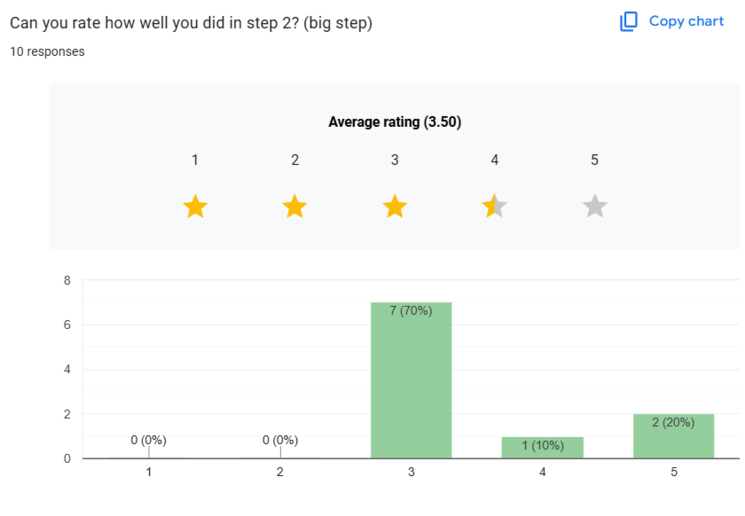Viewport: 745px width, 516px height.
Task: Click the 0 (0%) label above rating 1
Action: 149,440
